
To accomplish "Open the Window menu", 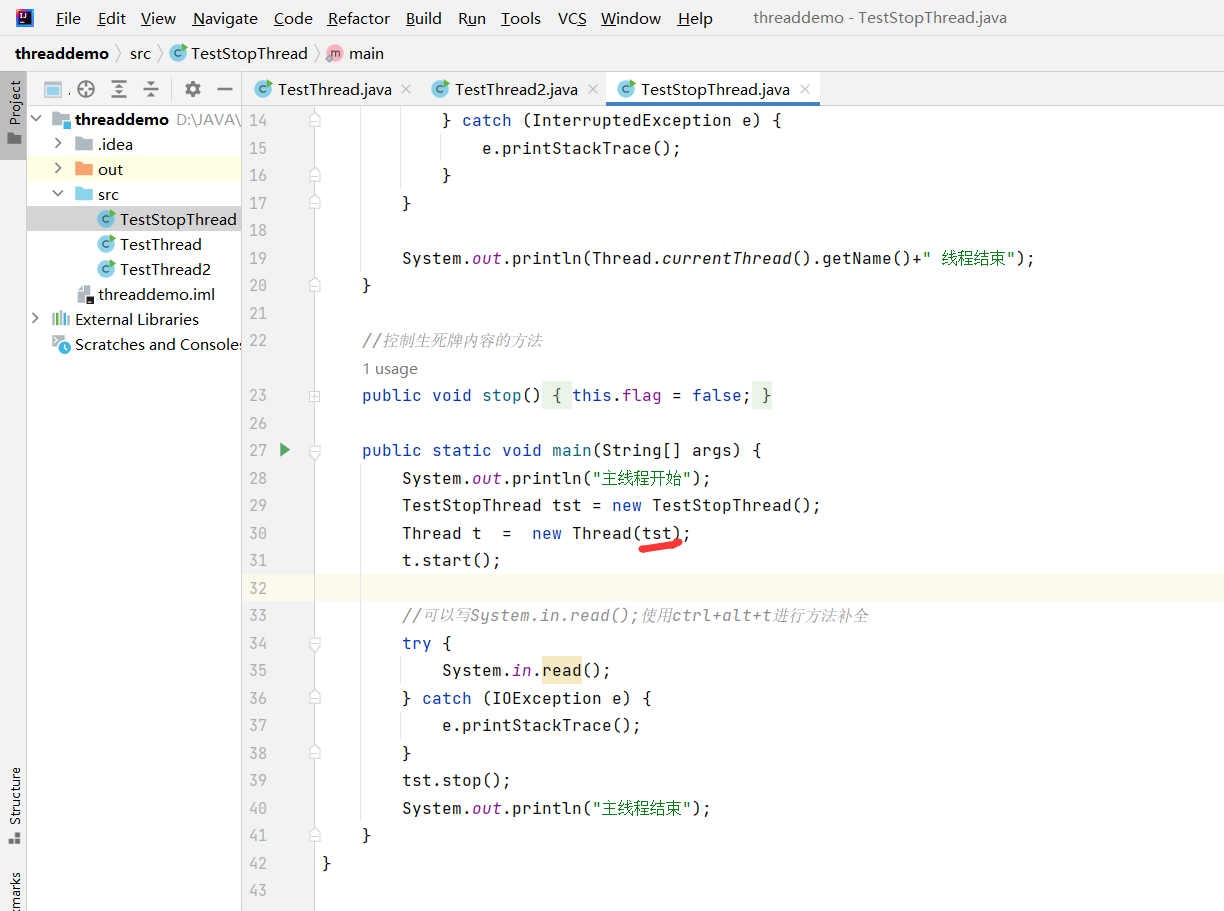I will pos(631,18).
